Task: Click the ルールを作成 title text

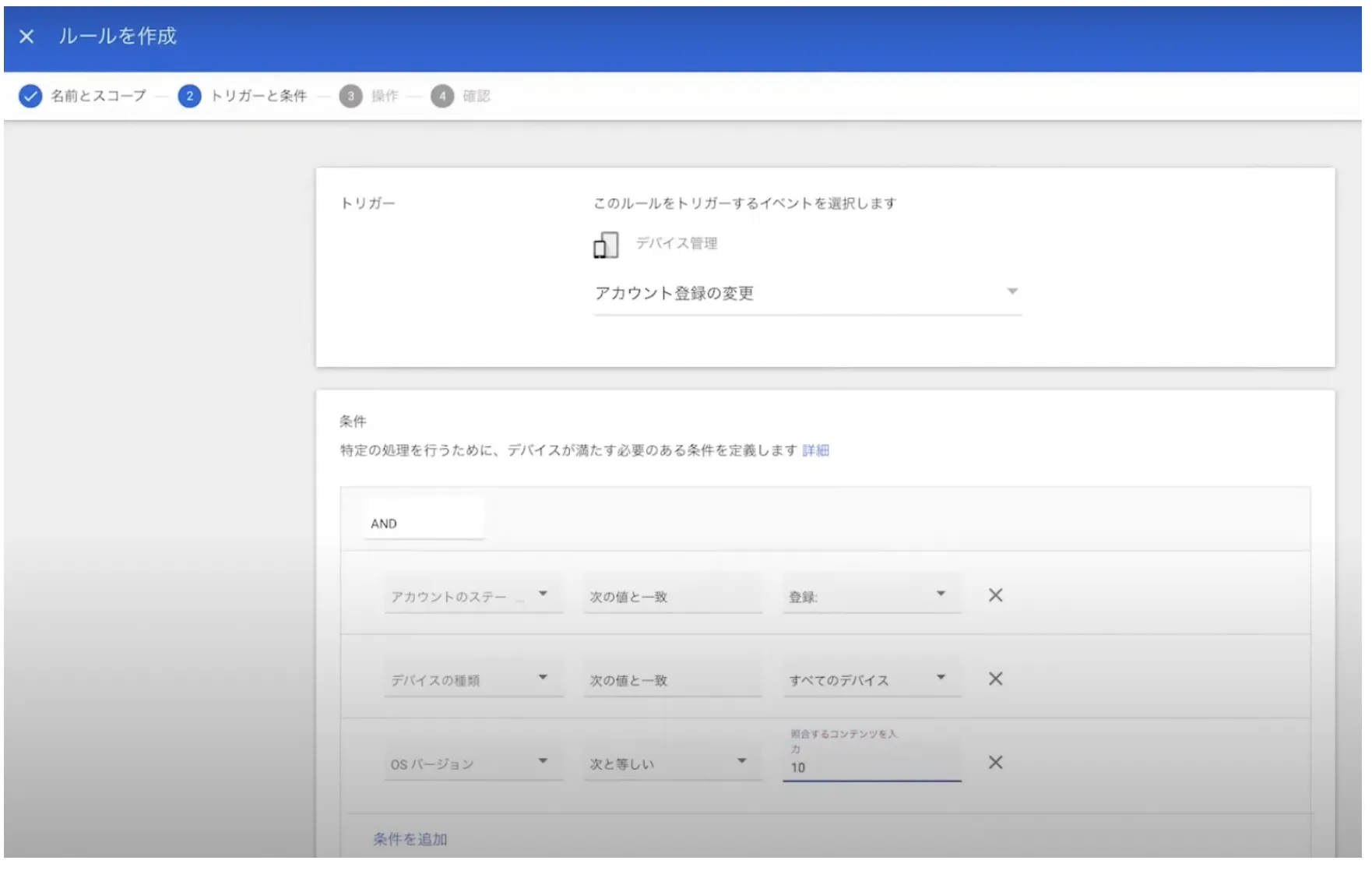Action: coord(118,36)
